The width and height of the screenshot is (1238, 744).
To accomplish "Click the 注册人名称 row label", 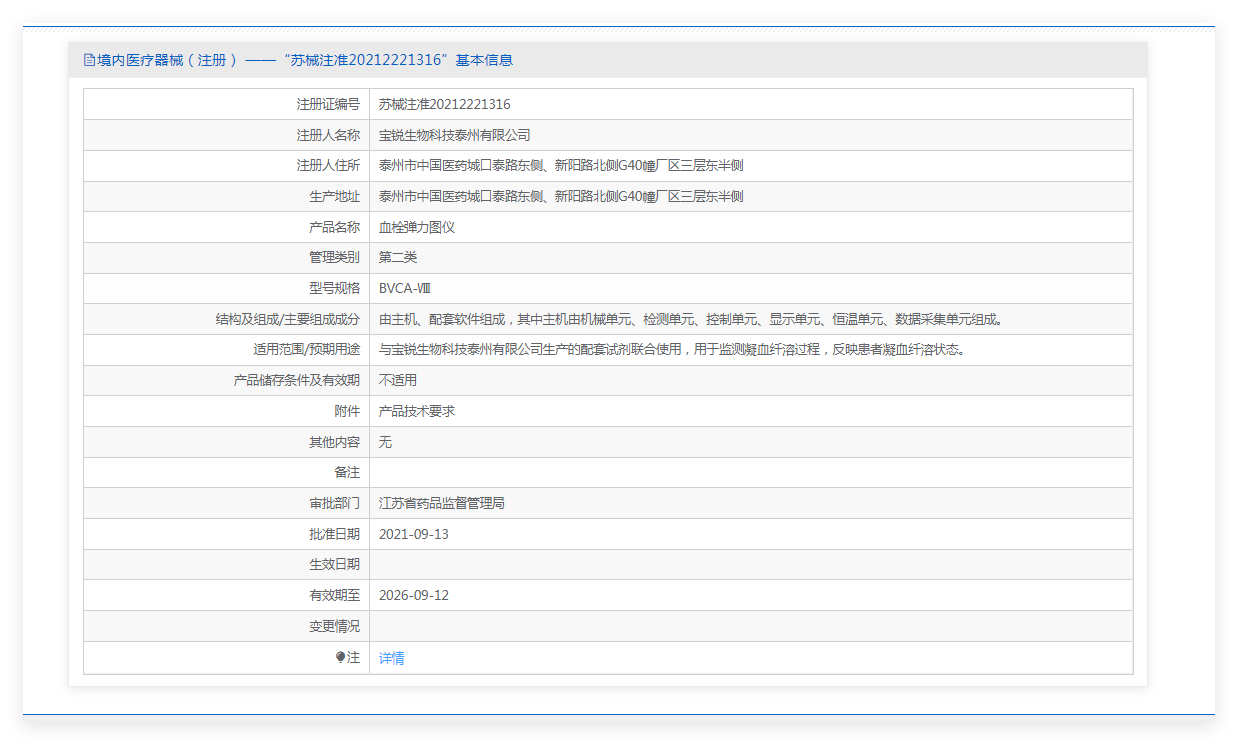I will 328,135.
